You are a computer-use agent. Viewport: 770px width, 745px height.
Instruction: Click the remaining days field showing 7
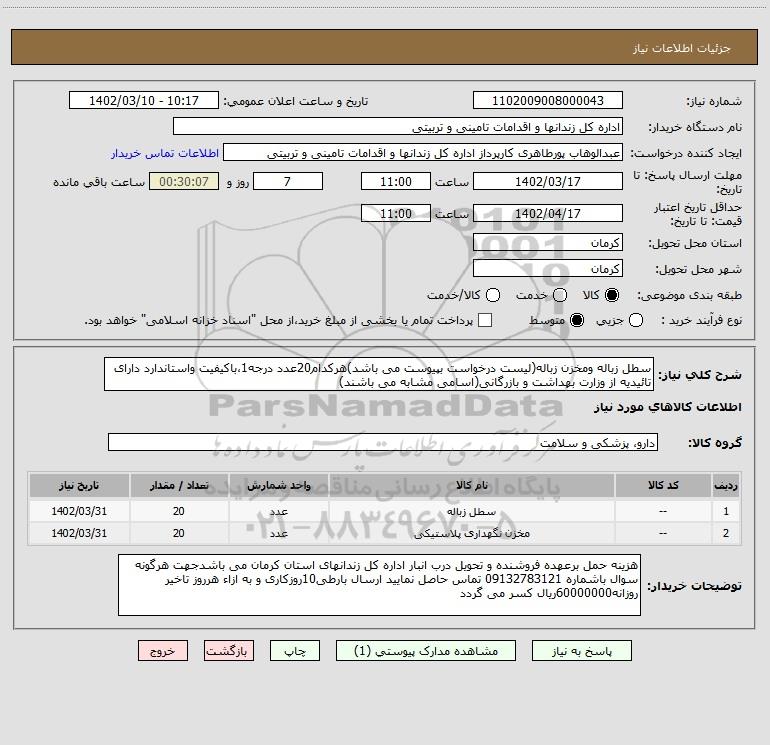288,181
